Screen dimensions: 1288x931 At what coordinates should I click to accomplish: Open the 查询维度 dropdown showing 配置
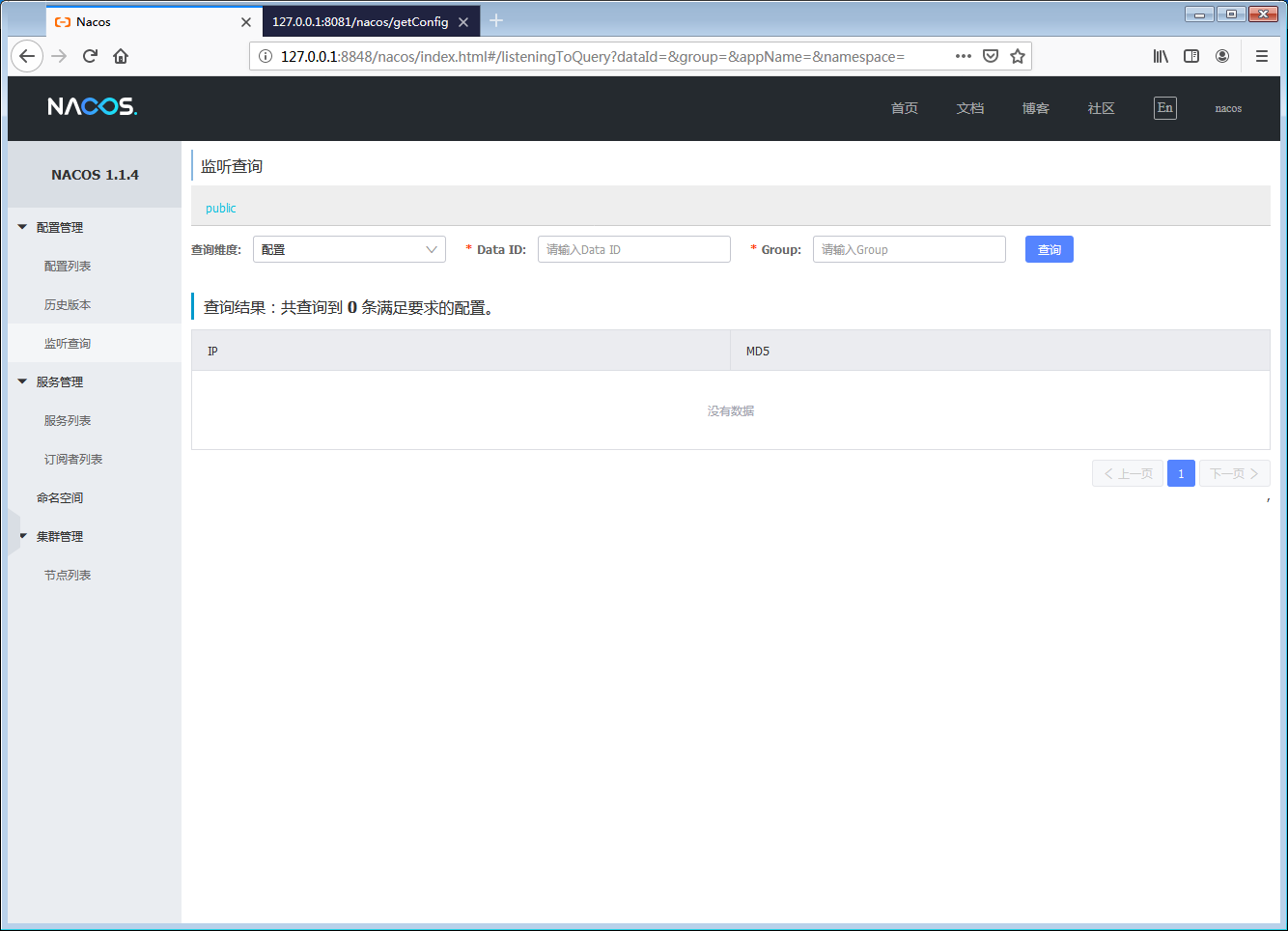[350, 249]
